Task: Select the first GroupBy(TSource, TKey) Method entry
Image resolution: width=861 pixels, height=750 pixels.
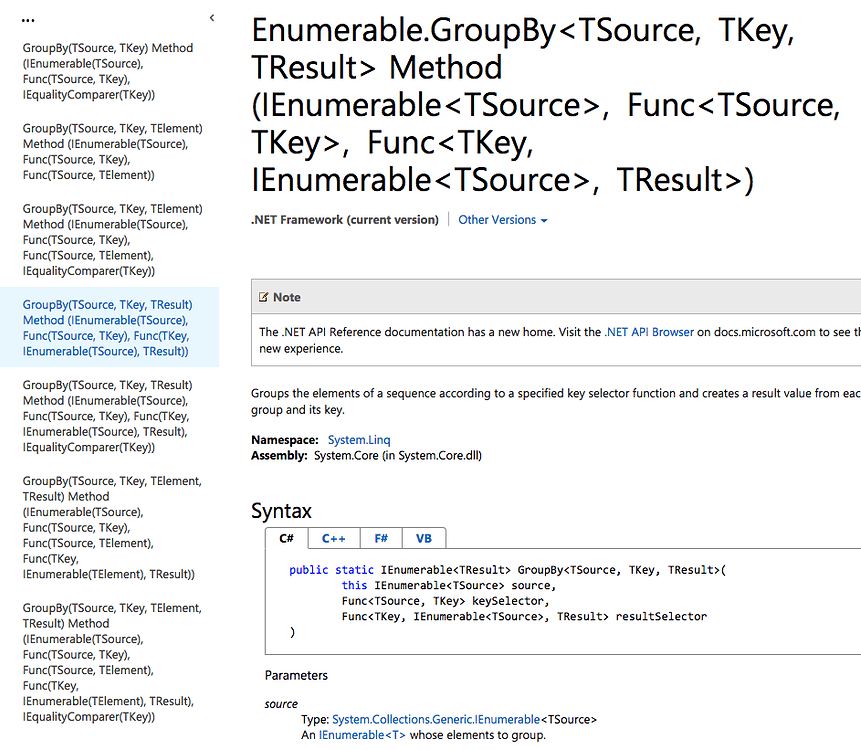Action: tap(110, 70)
